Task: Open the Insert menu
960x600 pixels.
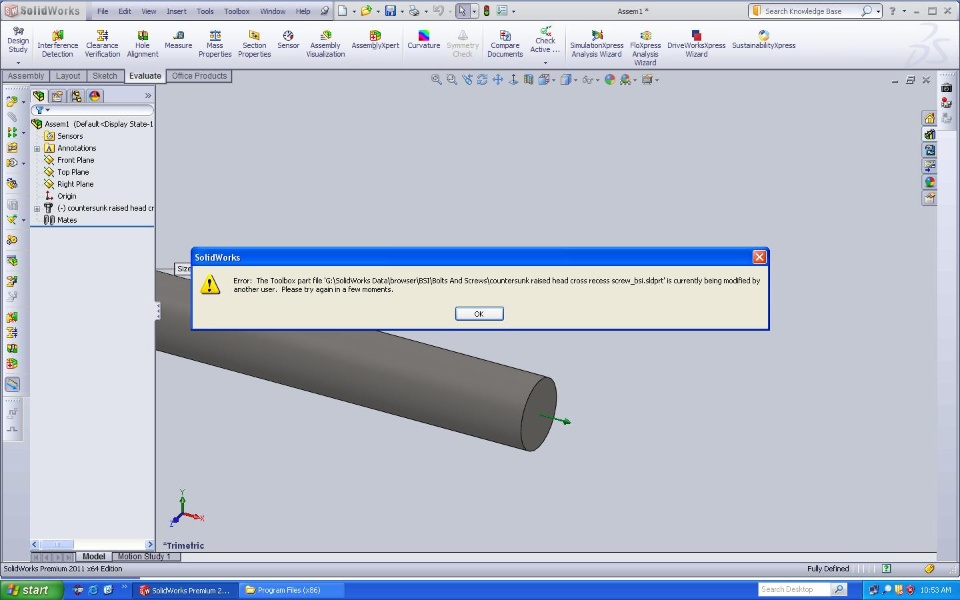Action: tap(176, 11)
